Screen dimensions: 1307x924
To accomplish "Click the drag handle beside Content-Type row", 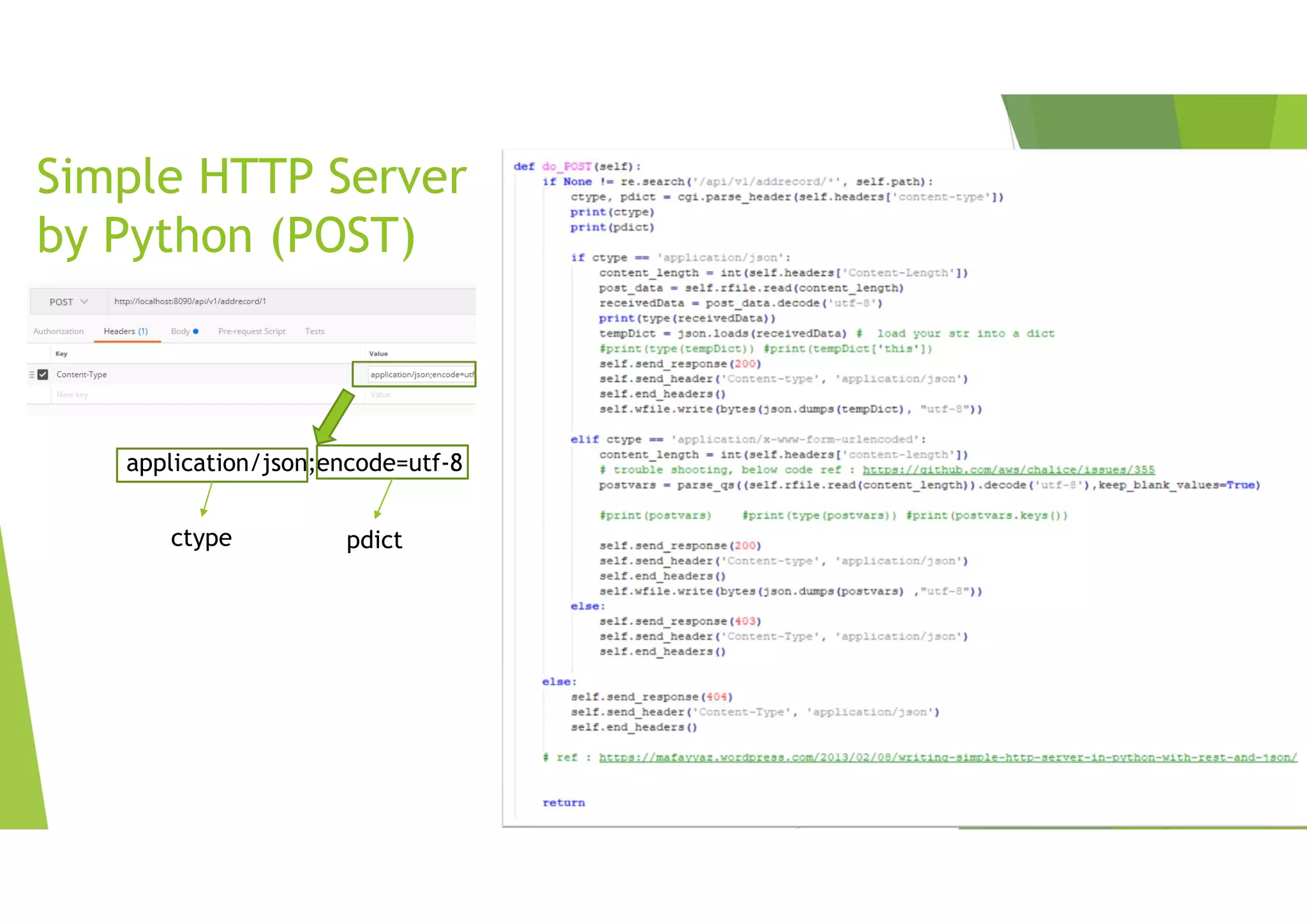I will 31,375.
